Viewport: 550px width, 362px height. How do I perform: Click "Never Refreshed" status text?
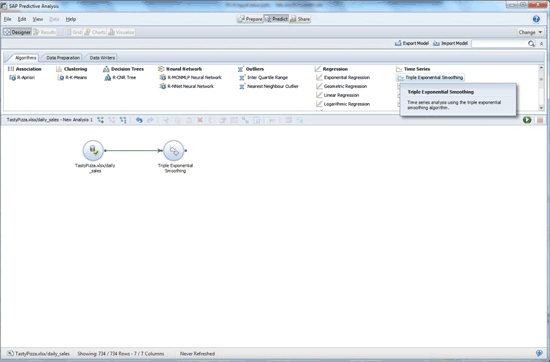[x=197, y=354]
